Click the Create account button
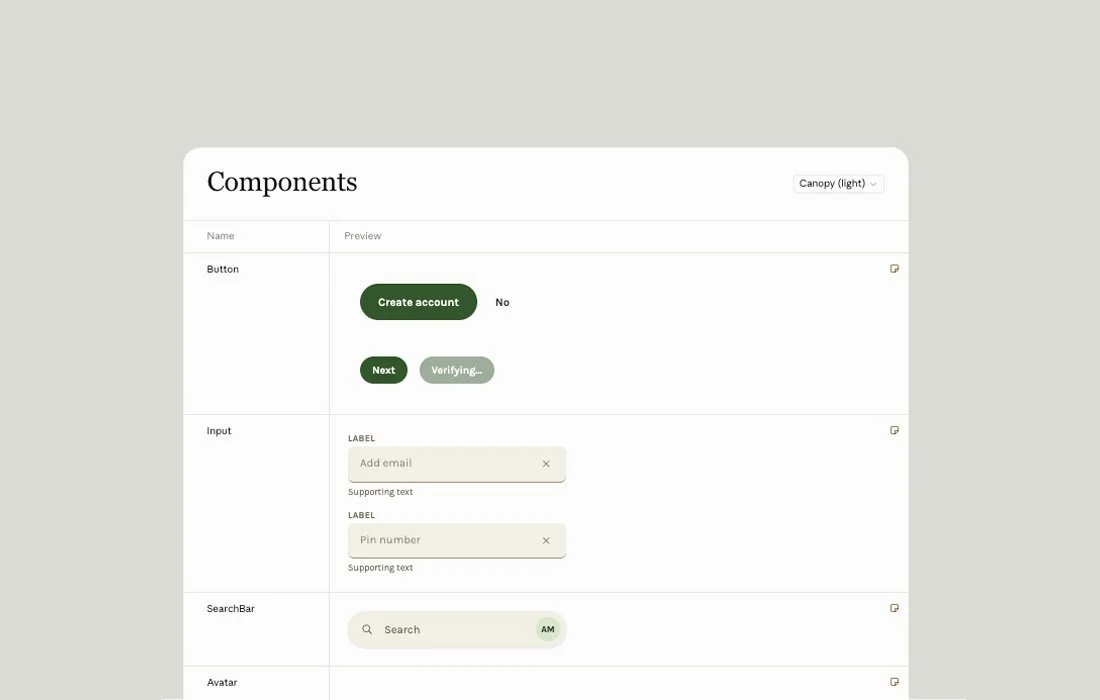The image size is (1100, 700). tap(418, 302)
